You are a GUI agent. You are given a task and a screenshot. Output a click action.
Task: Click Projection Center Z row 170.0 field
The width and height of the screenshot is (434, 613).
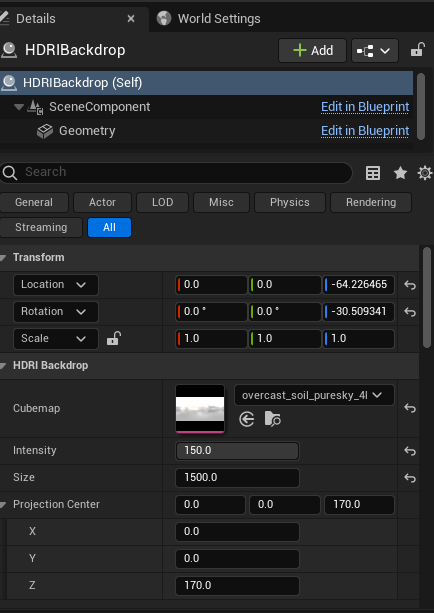(x=237, y=585)
